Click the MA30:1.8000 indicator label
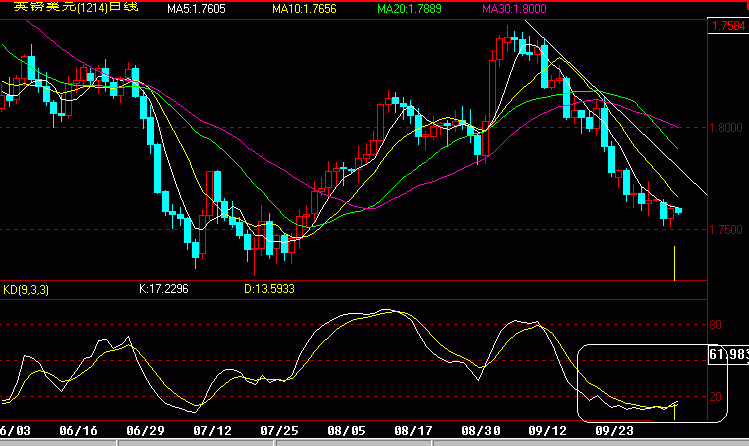Screen dimensions: 749x446 coord(514,9)
